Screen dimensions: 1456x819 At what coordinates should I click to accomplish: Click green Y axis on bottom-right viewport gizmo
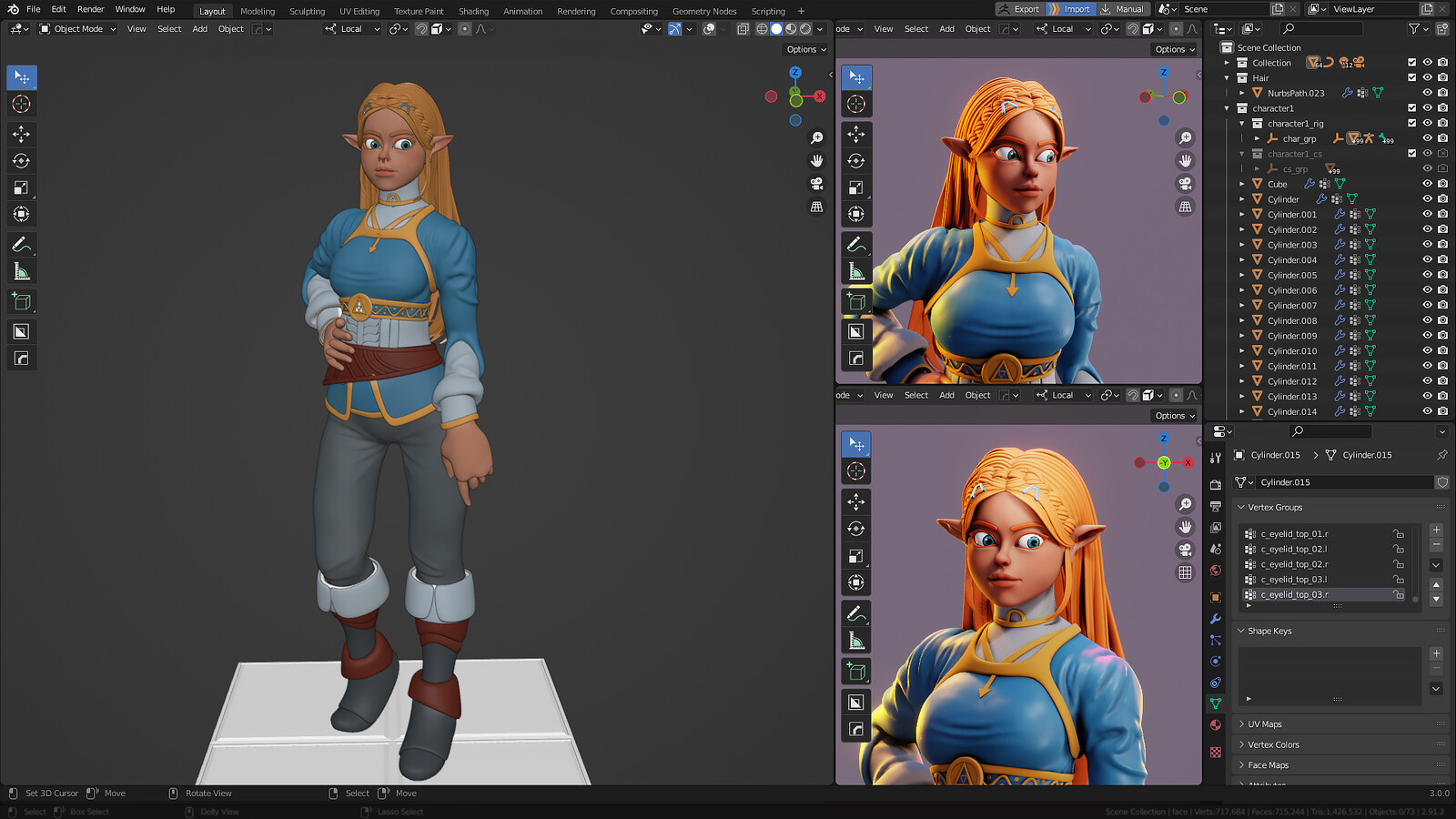[1164, 462]
